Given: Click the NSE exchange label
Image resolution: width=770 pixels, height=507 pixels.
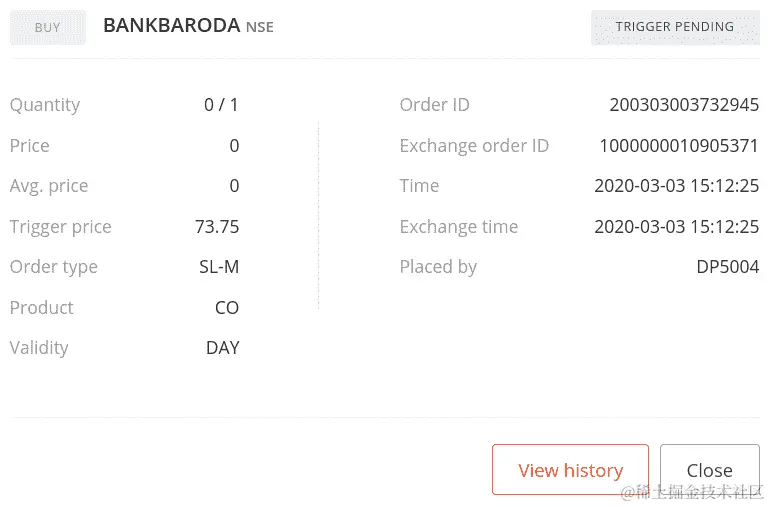Looking at the screenshot, I should [x=260, y=27].
